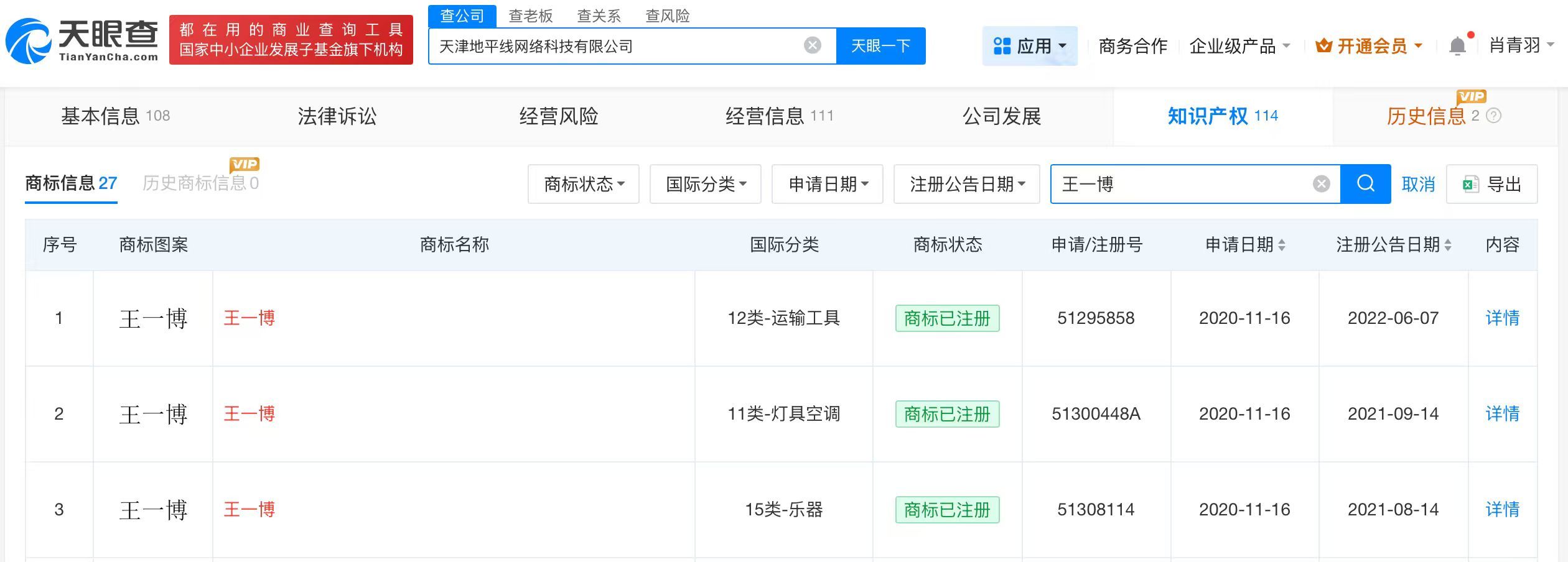Click the clear X in the 王一博 filter field
The width and height of the screenshot is (1568, 562).
point(1320,183)
